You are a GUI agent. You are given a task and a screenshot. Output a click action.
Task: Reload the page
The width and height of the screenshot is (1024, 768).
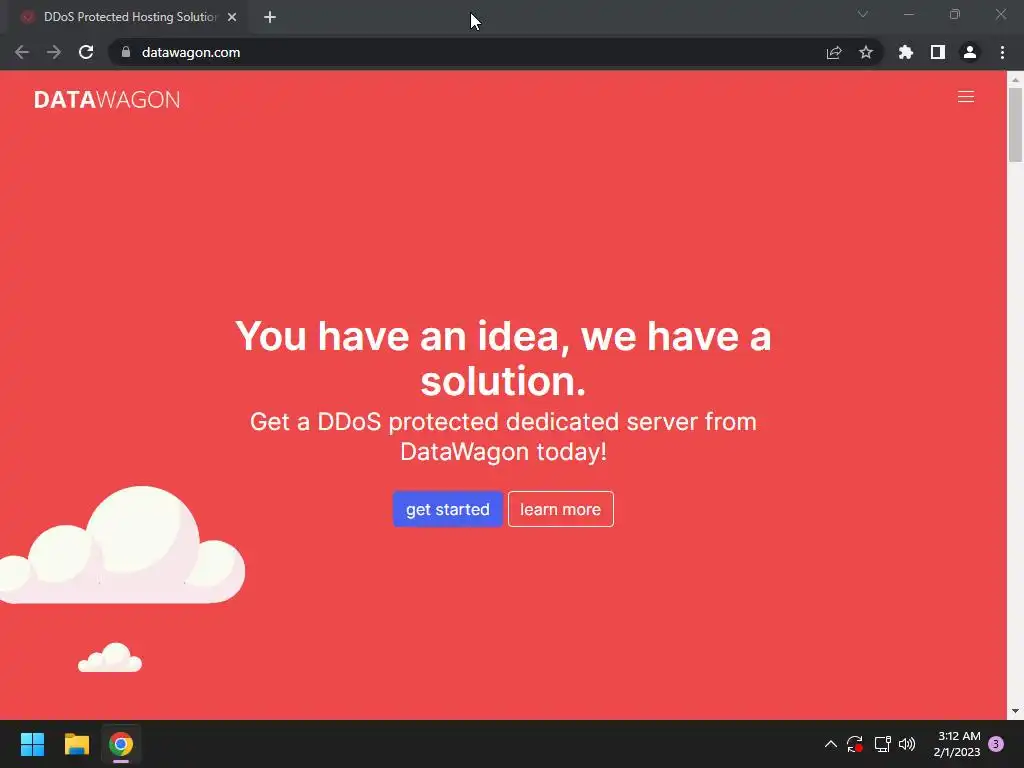pyautogui.click(x=86, y=52)
